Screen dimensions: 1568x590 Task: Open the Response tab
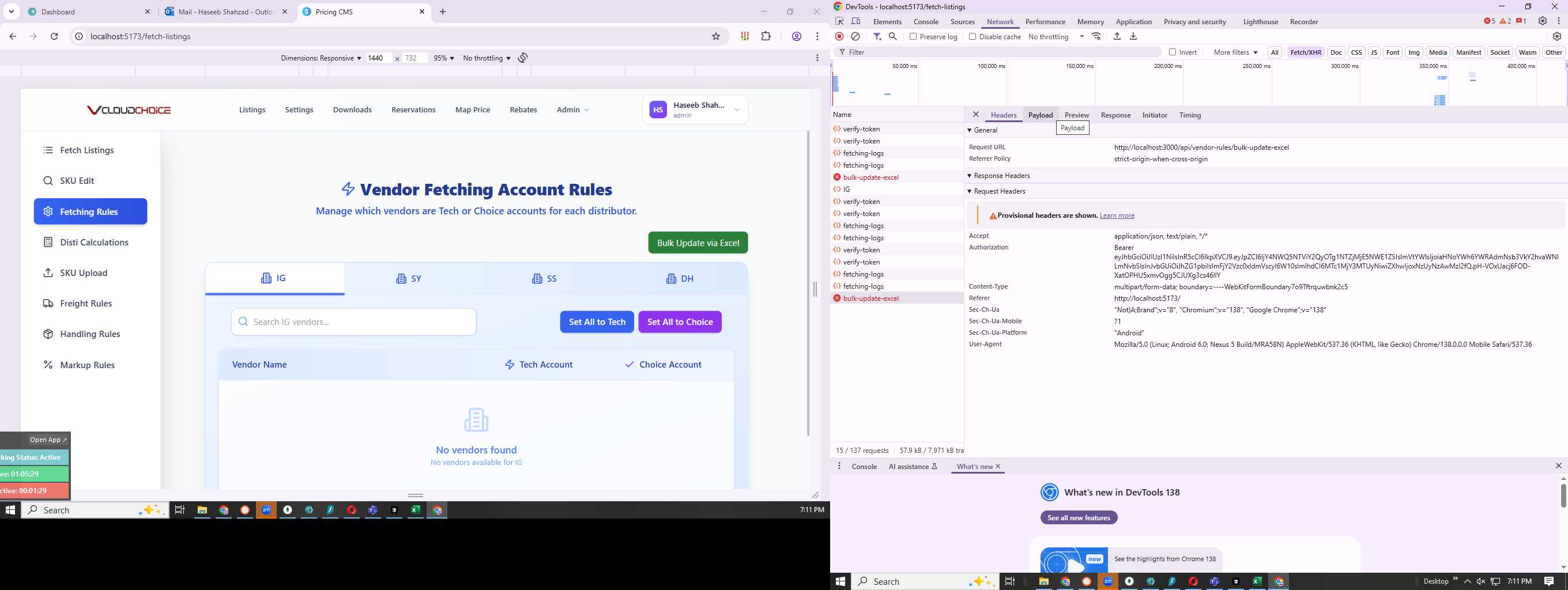(1115, 115)
